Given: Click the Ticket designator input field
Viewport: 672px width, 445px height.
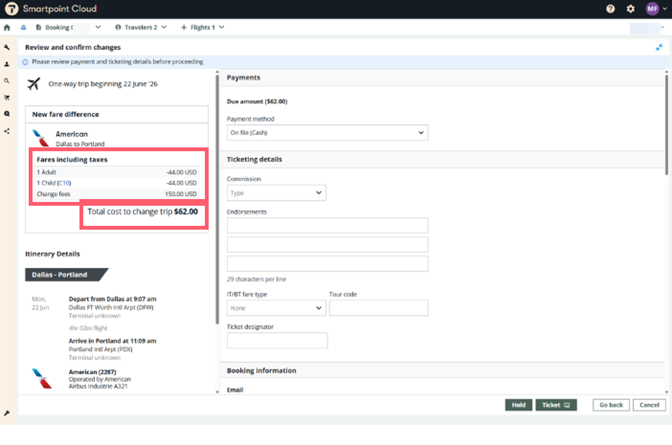Looking at the screenshot, I should coord(277,341).
